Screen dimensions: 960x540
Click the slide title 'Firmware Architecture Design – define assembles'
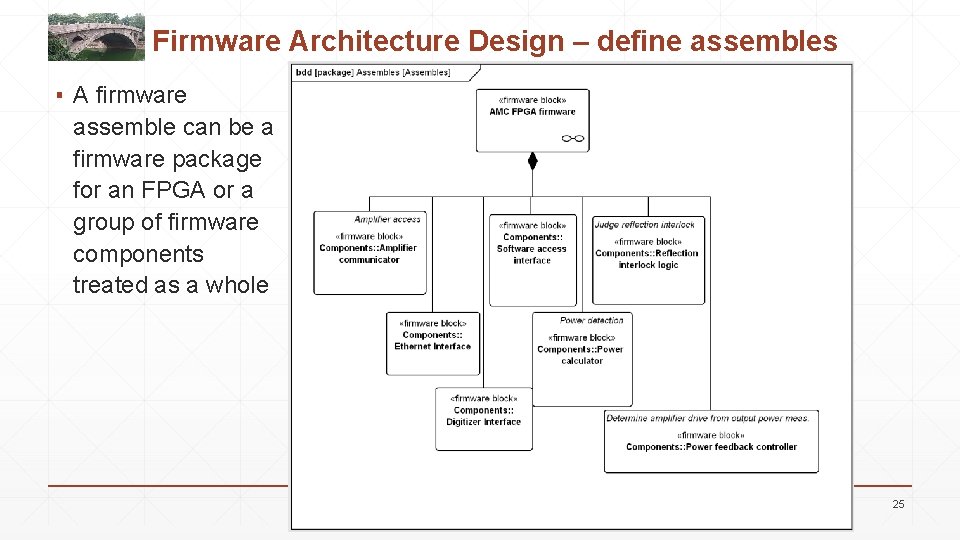point(495,41)
